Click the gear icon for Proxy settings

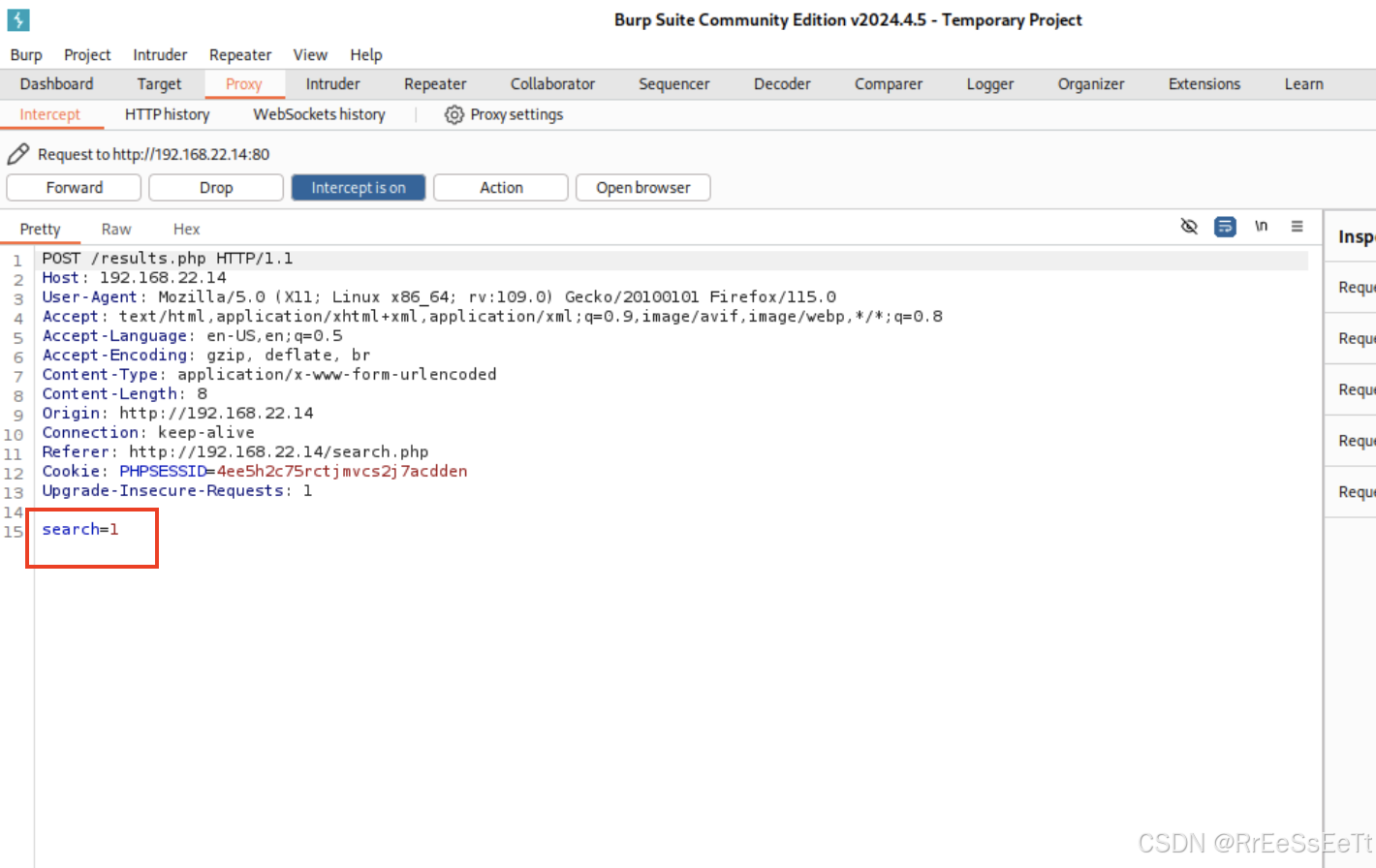(x=453, y=114)
